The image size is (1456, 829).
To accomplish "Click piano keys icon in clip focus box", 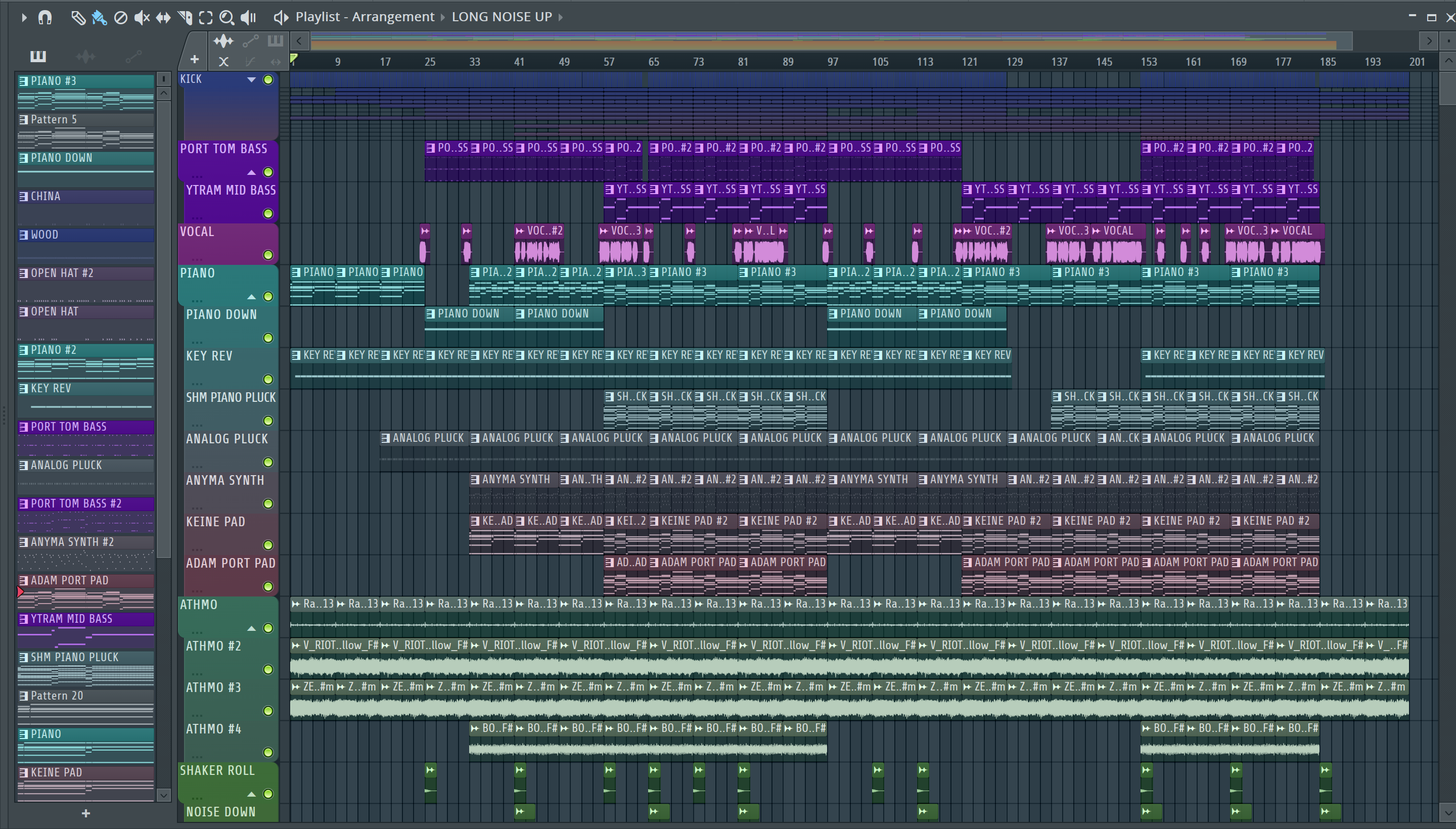I will (x=276, y=40).
